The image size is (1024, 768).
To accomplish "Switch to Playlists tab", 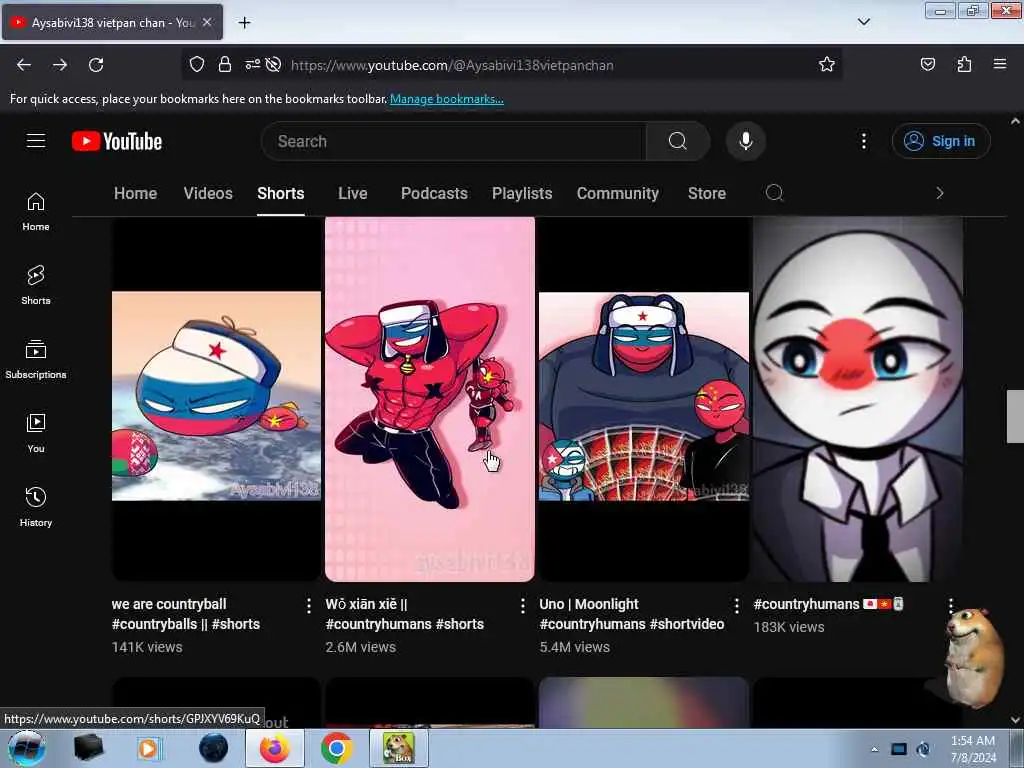I will tap(522, 193).
